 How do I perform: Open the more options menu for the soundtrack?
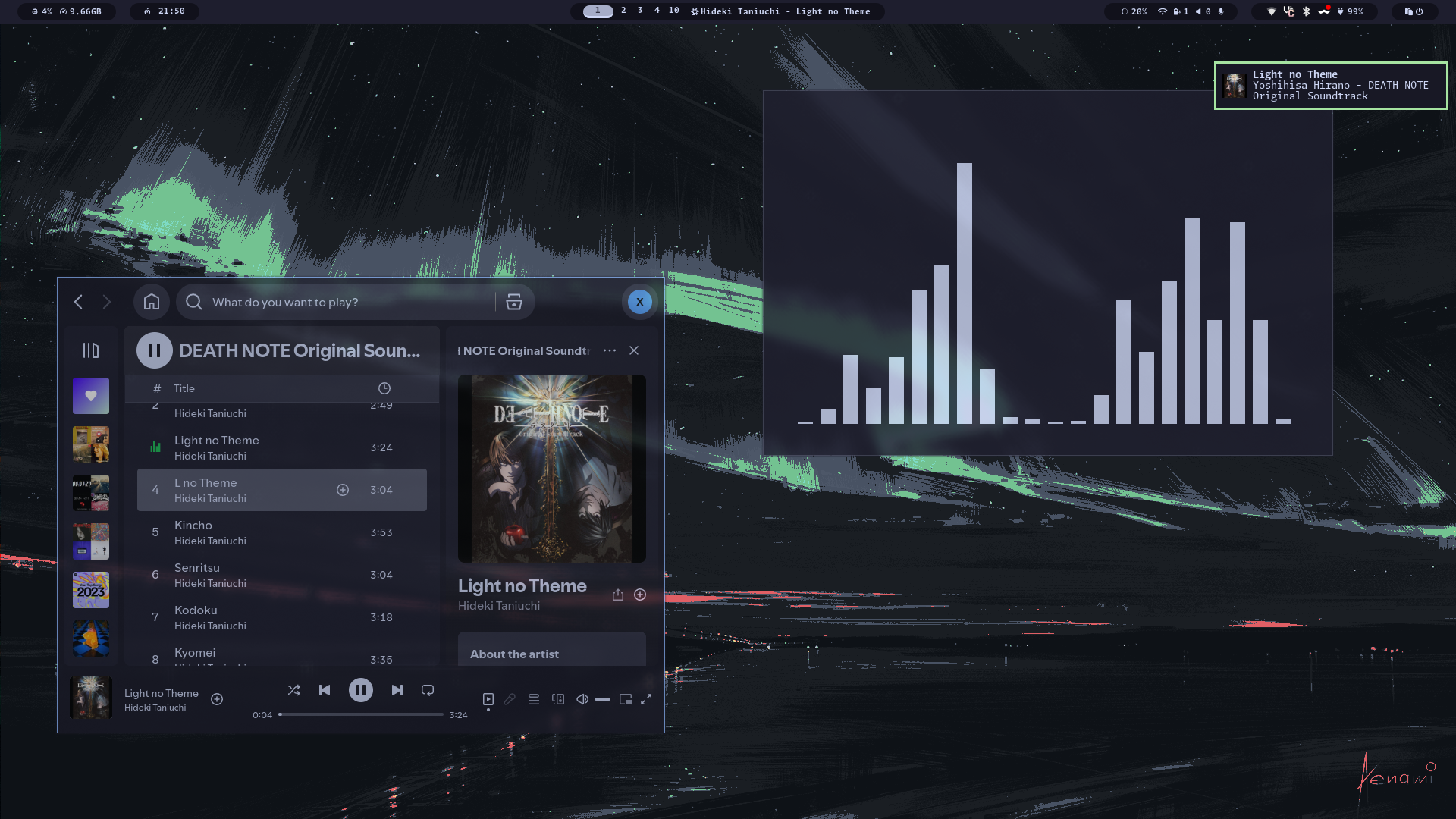610,350
